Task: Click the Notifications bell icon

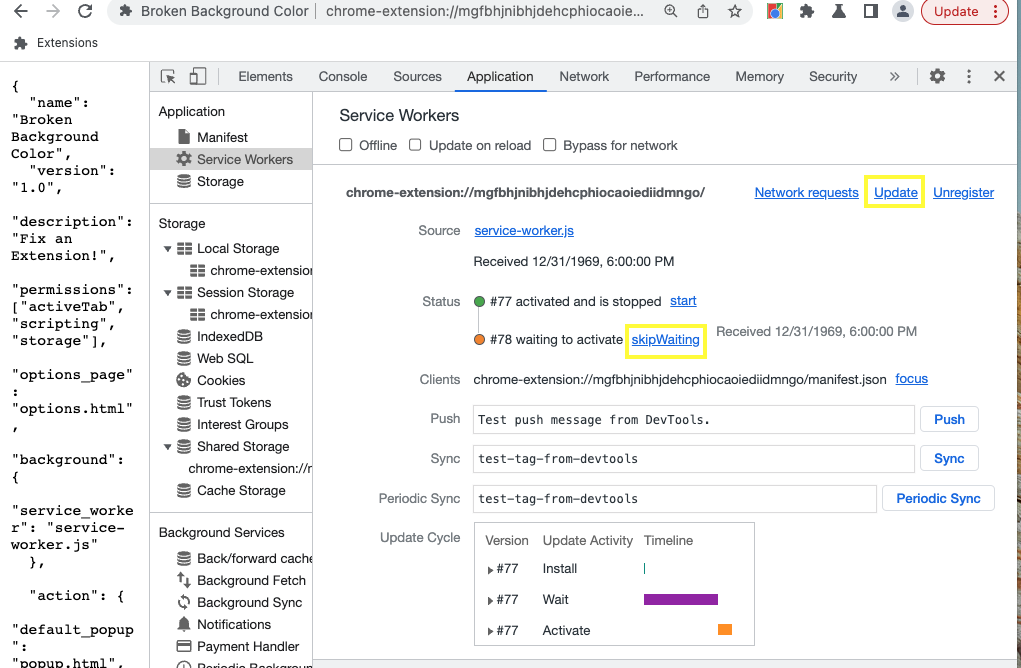Action: point(183,624)
